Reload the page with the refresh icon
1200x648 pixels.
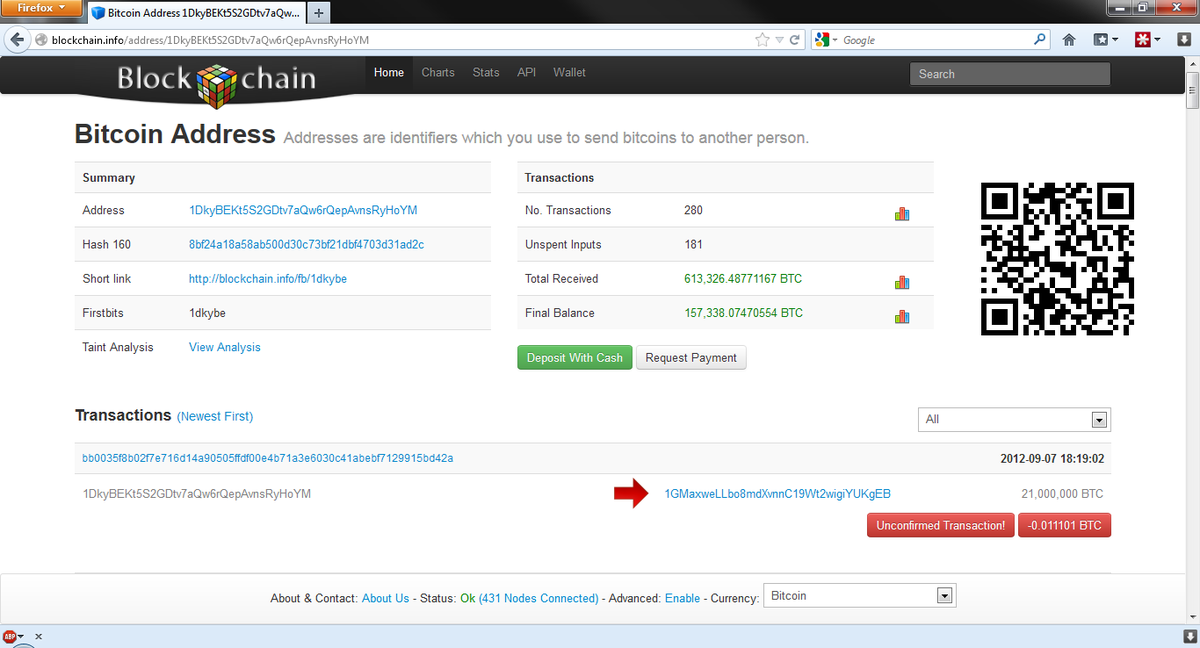pos(795,40)
